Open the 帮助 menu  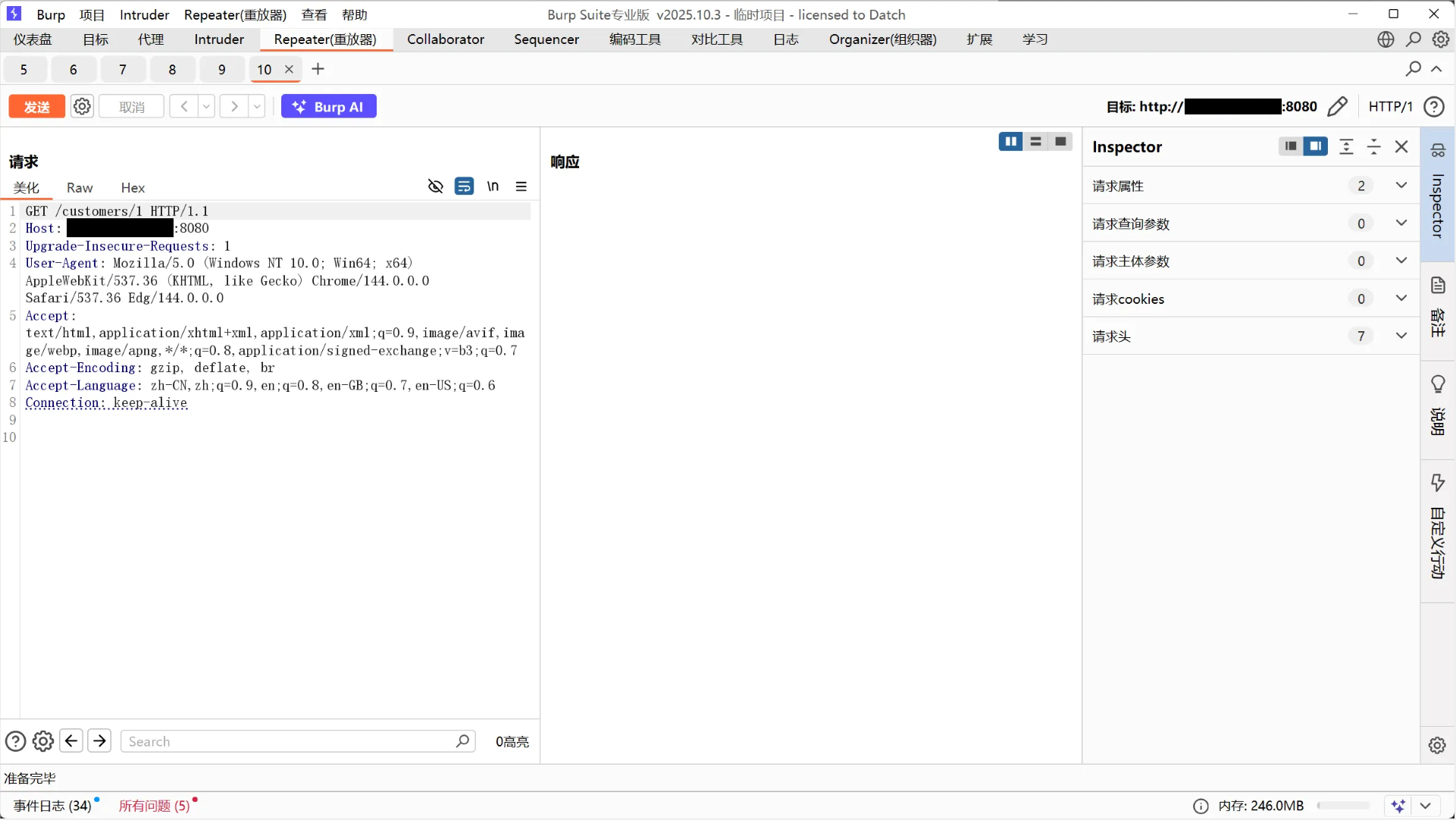[x=354, y=14]
